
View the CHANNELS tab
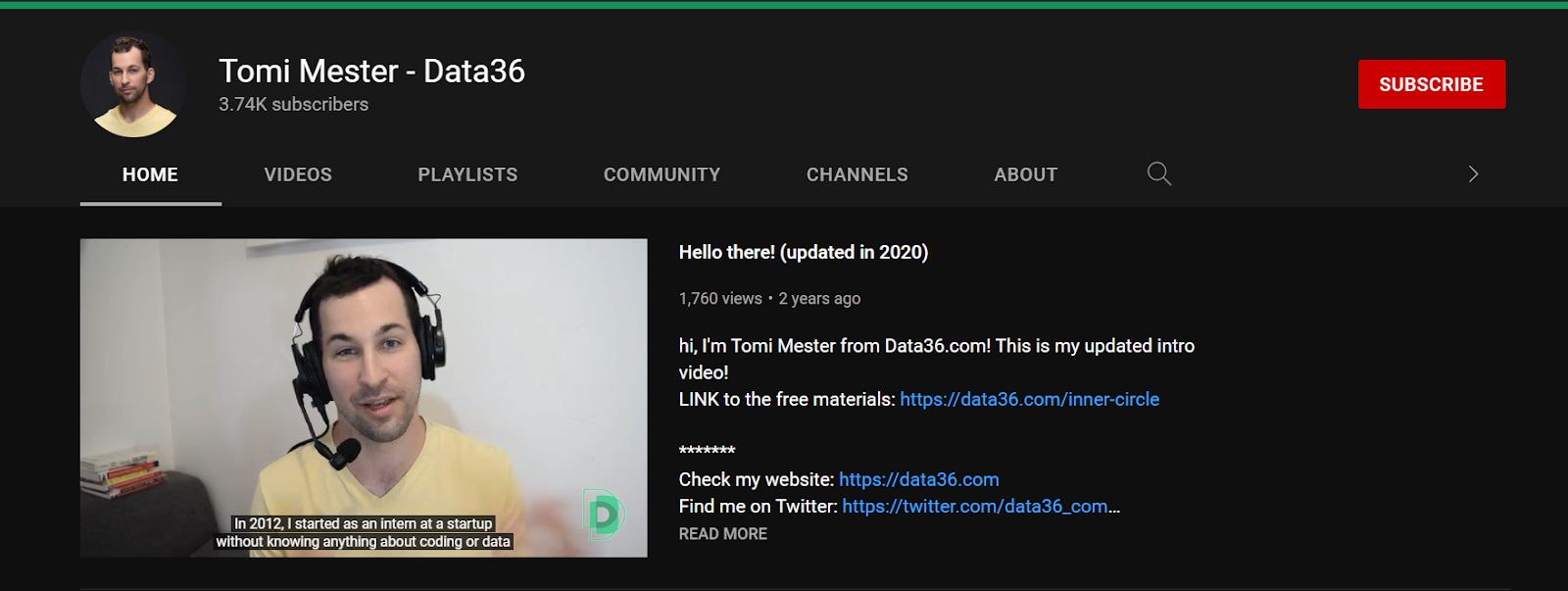pos(857,174)
